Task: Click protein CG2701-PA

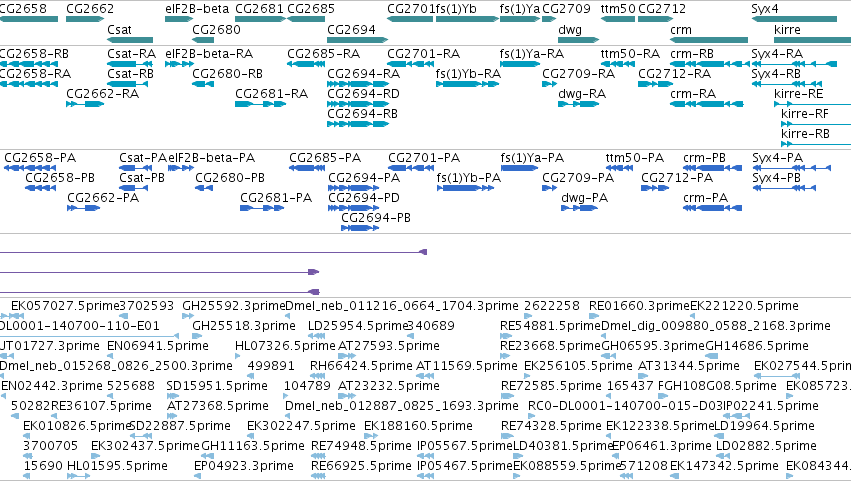Action: click(x=411, y=168)
